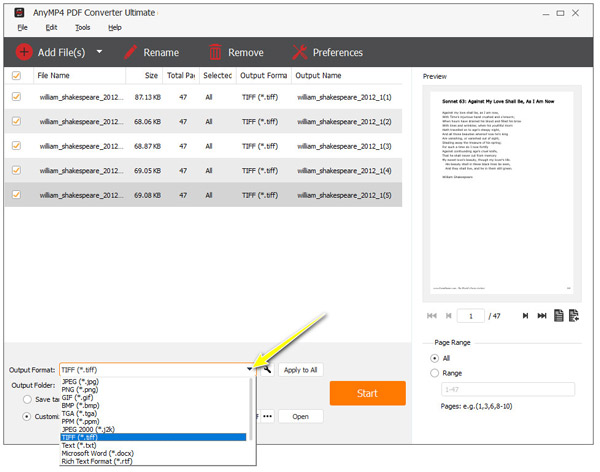
Task: Toggle the select-all checkbox in header
Action: point(16,75)
